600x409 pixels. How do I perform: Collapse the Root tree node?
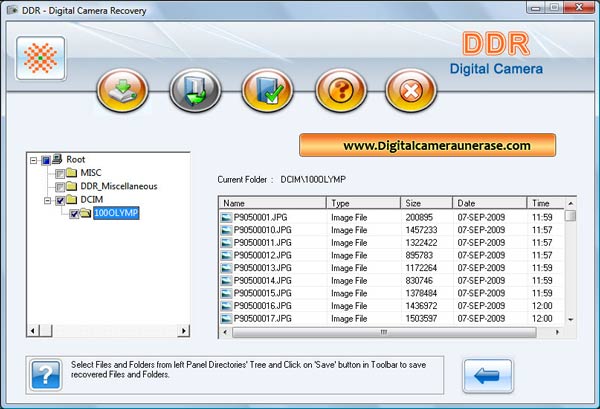pos(34,160)
